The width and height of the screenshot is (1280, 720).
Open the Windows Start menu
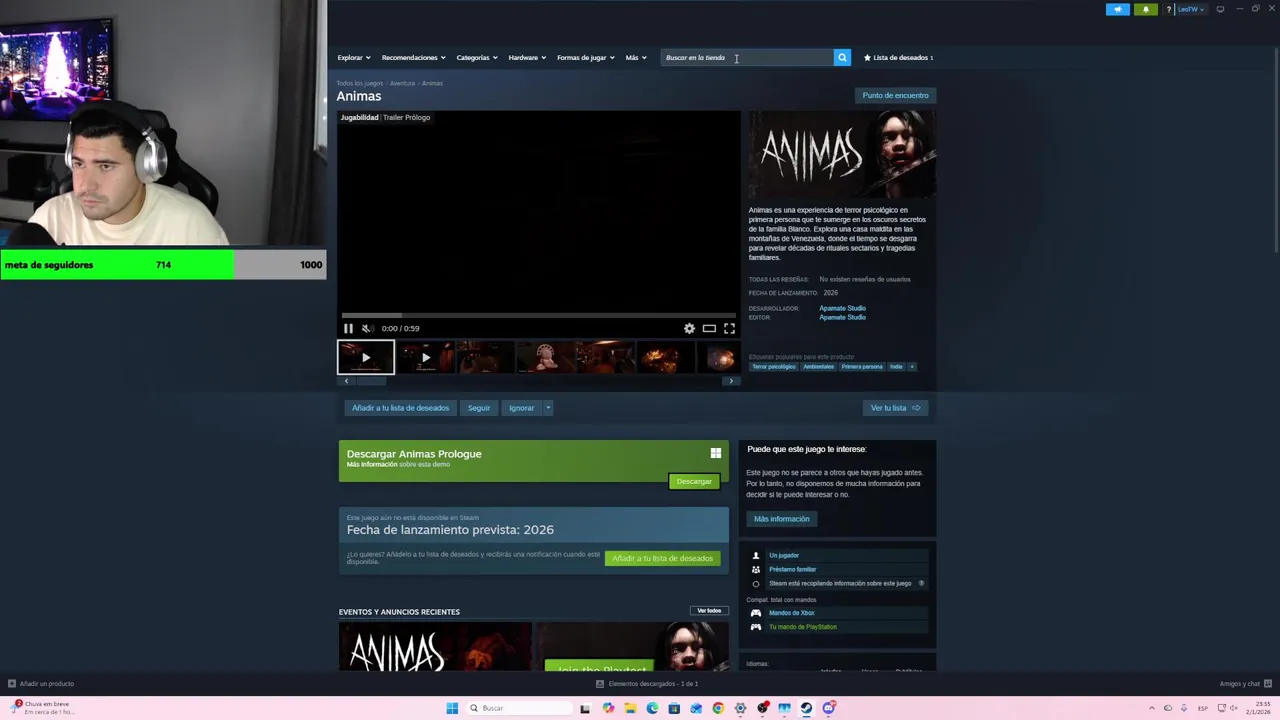[x=452, y=708]
